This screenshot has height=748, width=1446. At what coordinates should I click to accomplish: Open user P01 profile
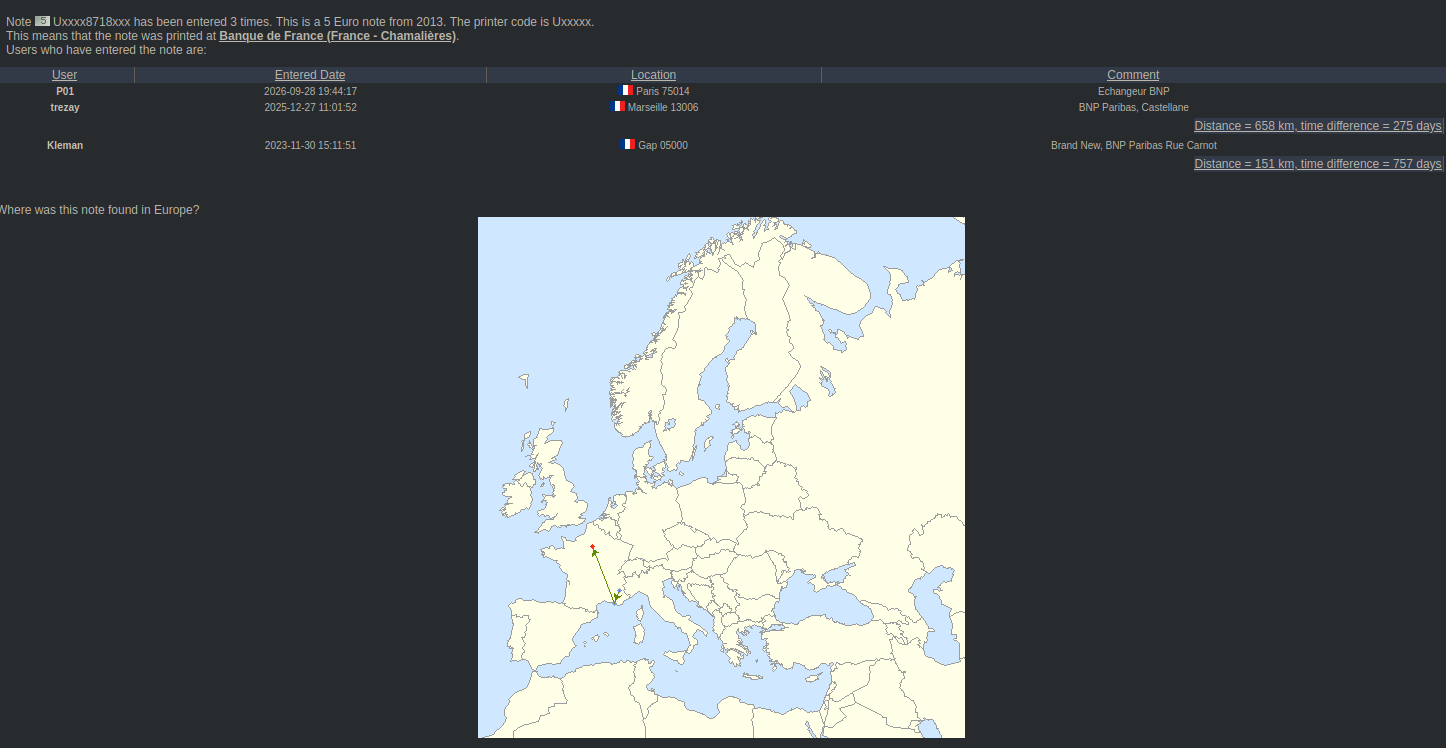tap(65, 91)
